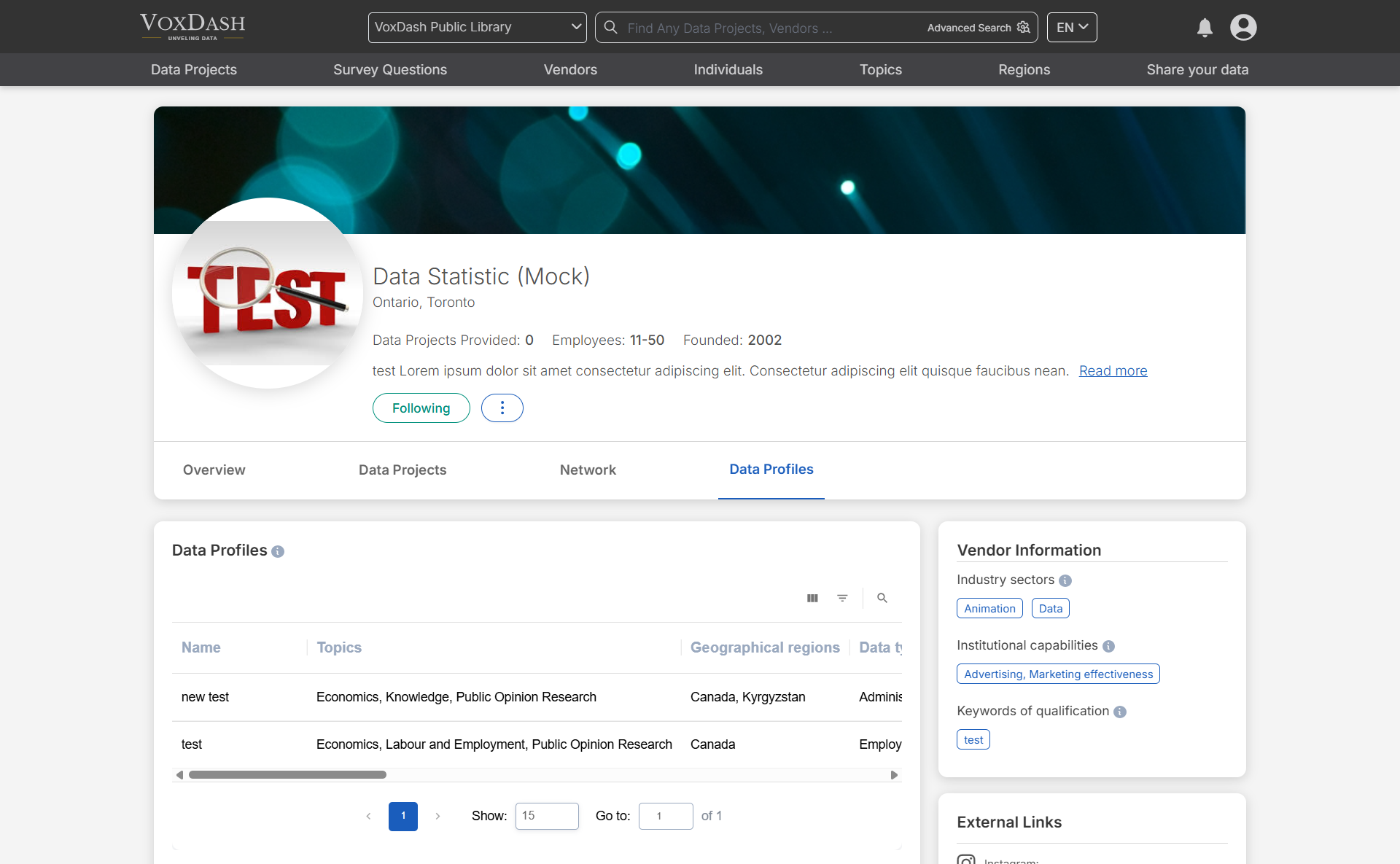
Task: Expand the VoxDash Public Library dropdown
Action: pyautogui.click(x=477, y=28)
